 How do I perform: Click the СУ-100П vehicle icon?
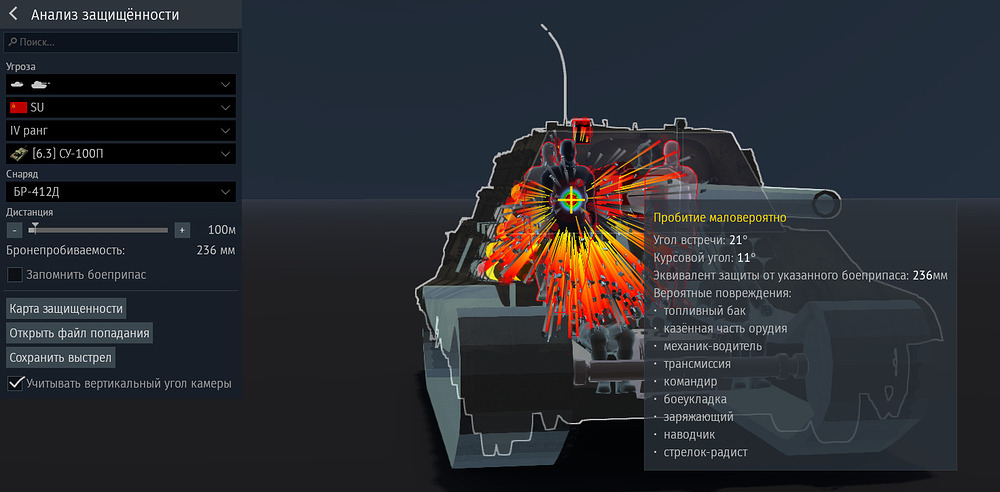coord(17,153)
